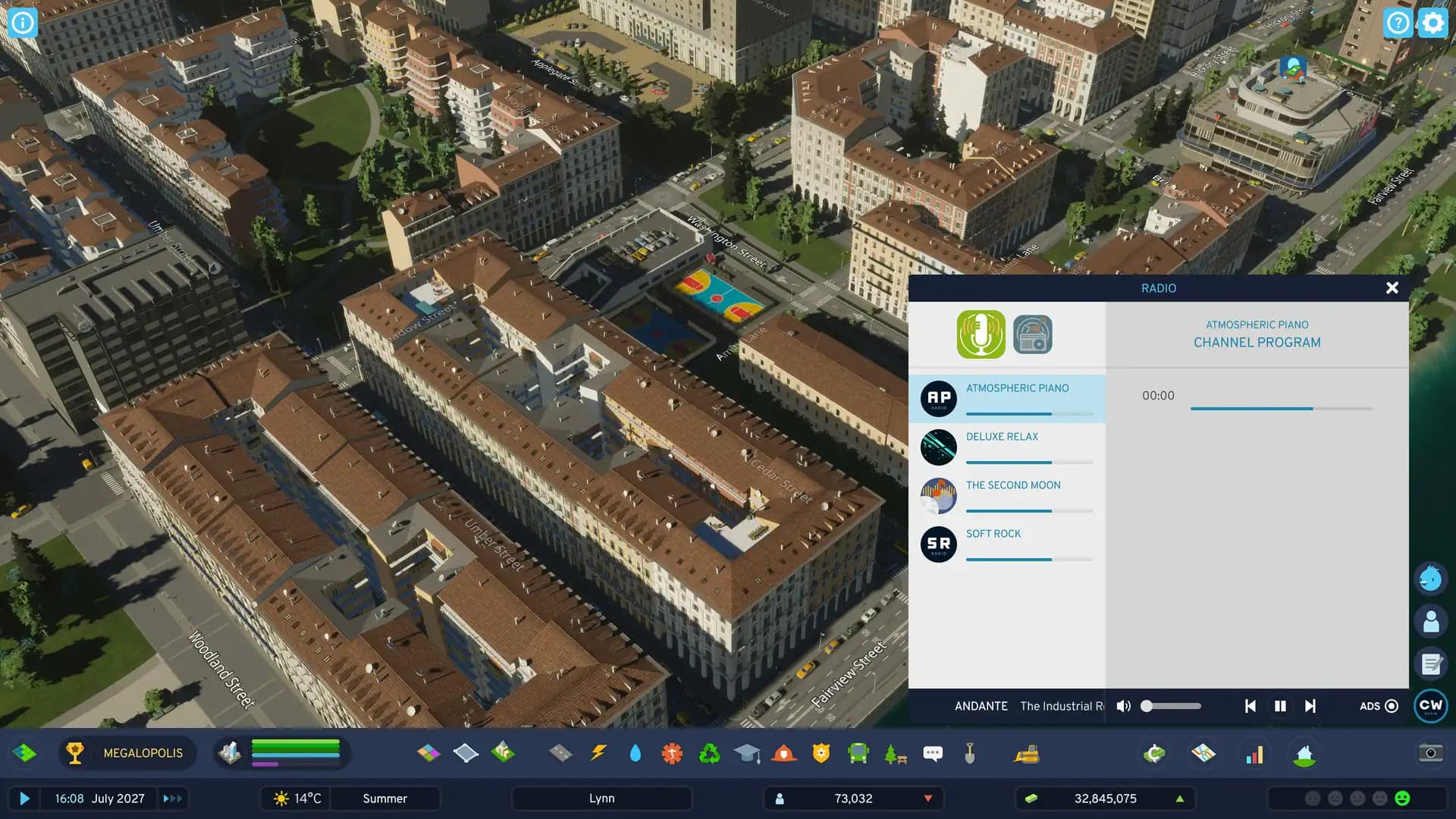
Task: Open the garbage management menu
Action: [x=710, y=753]
